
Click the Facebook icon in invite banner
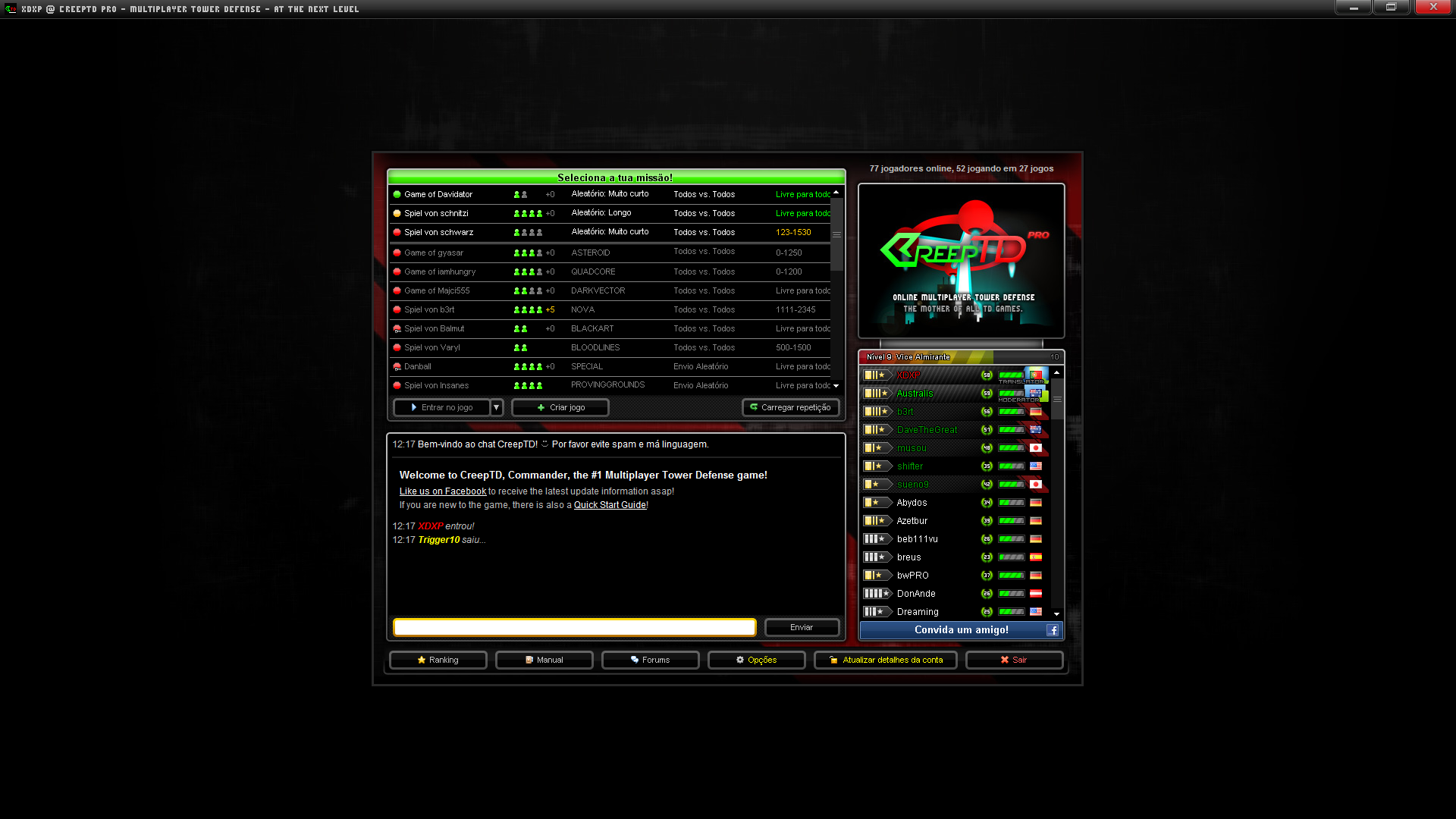click(x=1053, y=630)
